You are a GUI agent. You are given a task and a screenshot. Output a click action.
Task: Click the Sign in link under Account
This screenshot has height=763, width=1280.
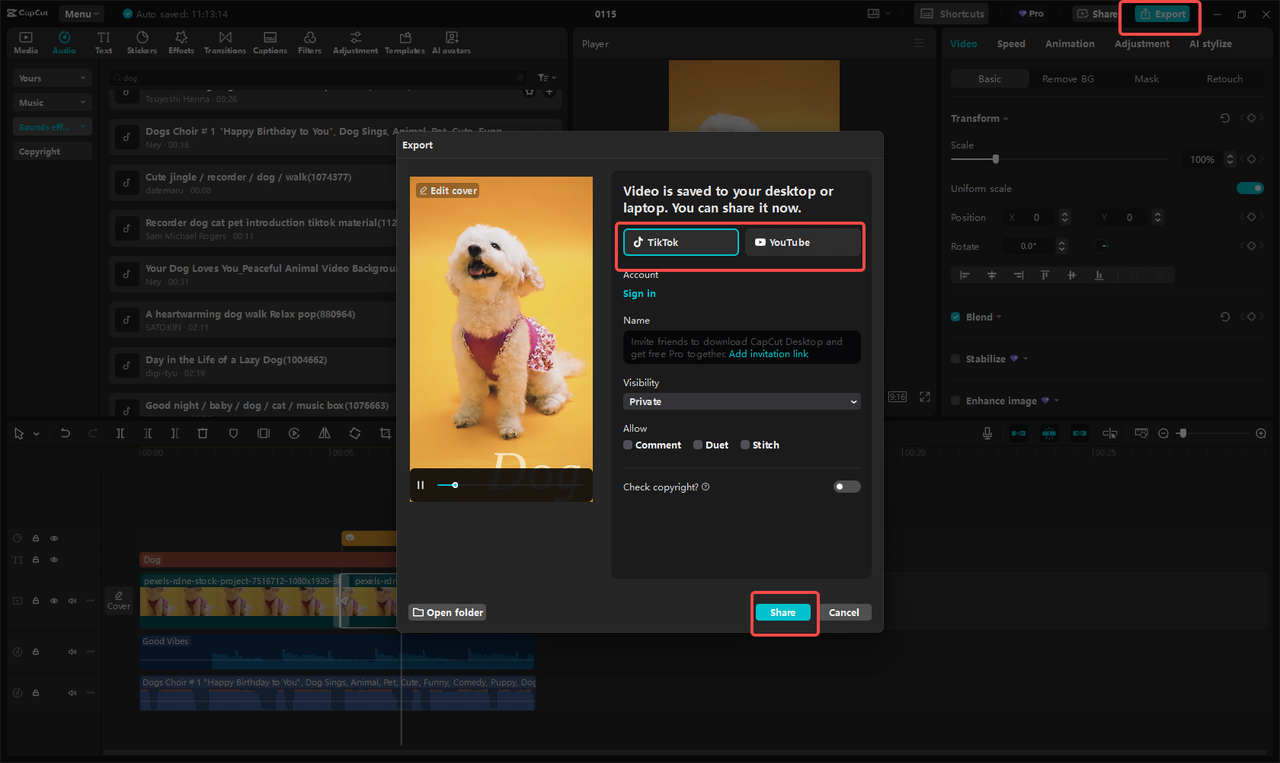(x=639, y=293)
